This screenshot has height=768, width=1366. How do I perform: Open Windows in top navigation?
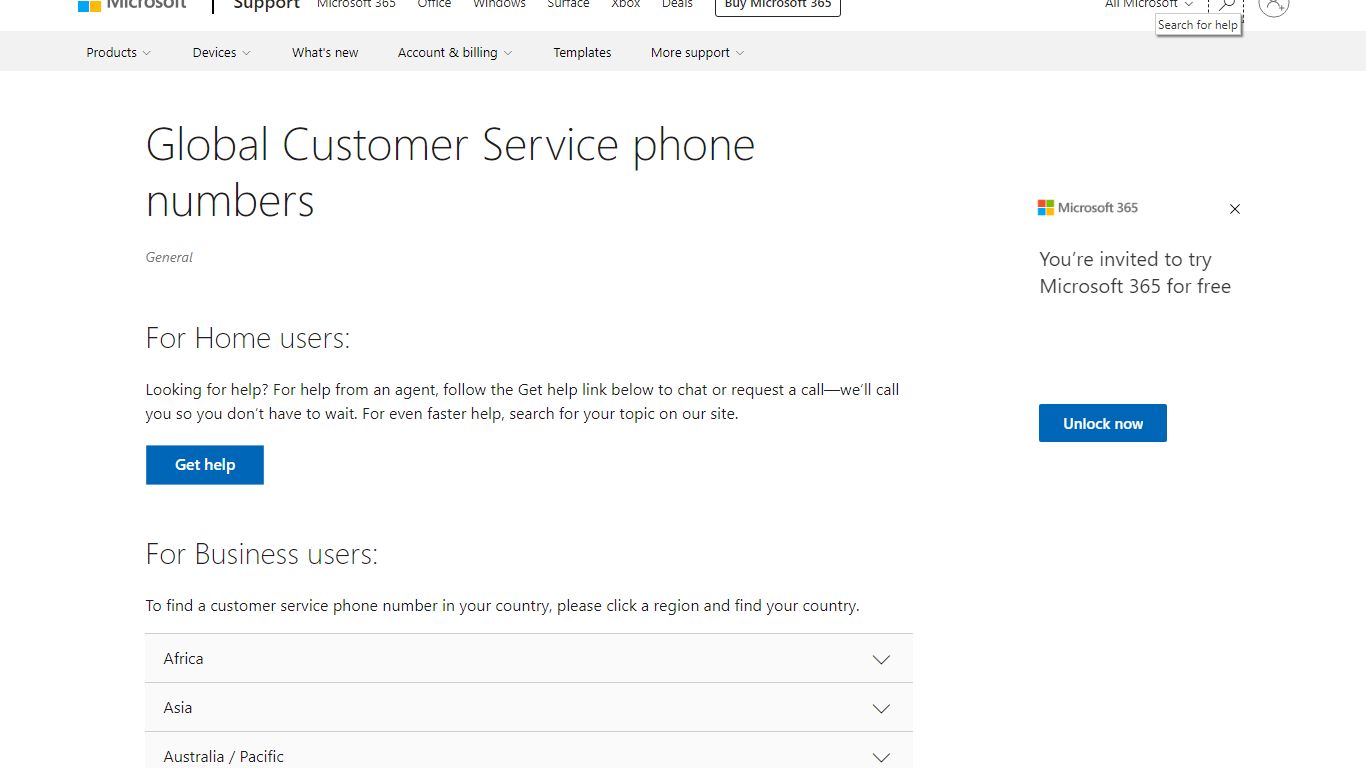(499, 5)
